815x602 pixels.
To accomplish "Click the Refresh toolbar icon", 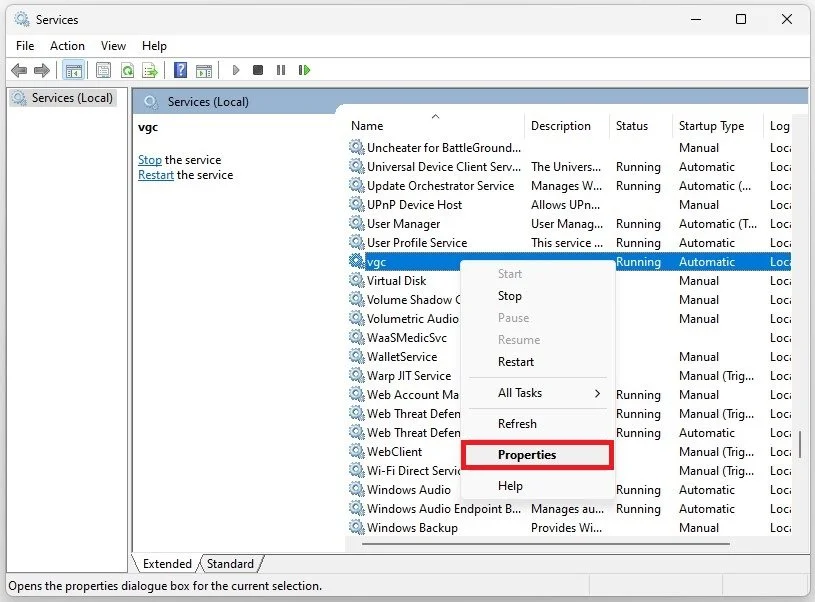I will pos(127,70).
